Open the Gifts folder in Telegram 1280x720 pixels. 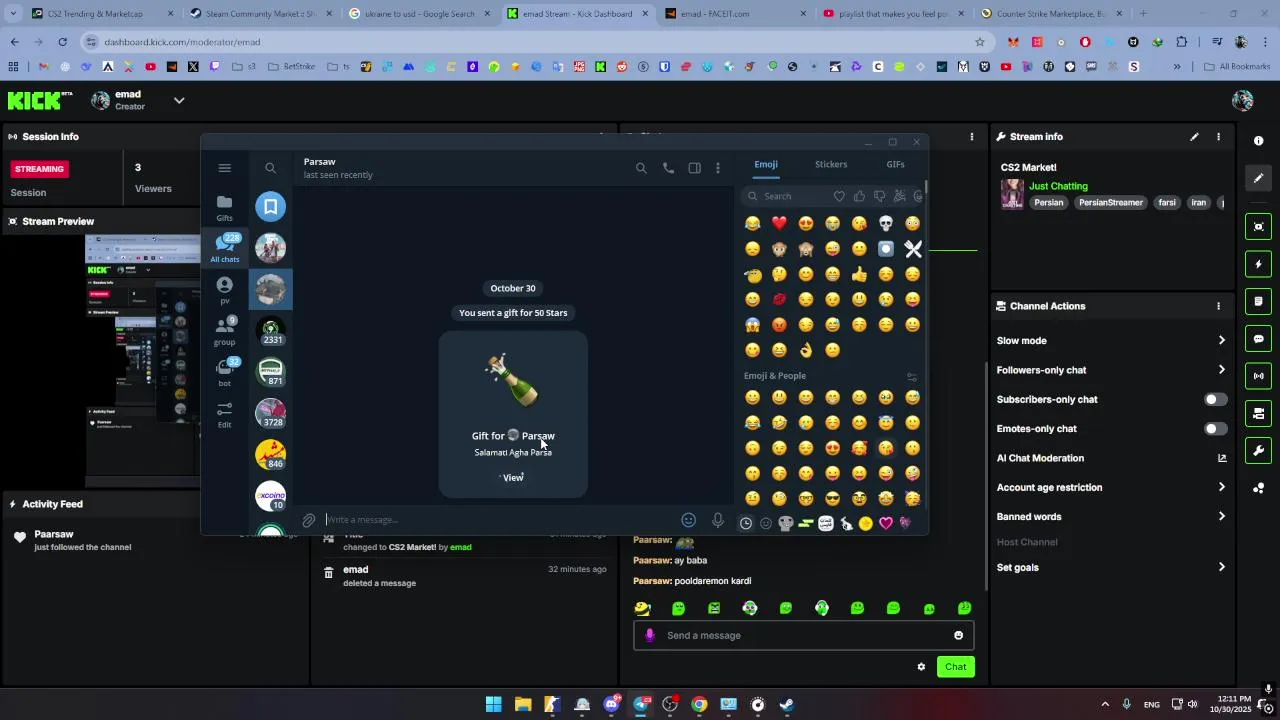224,208
